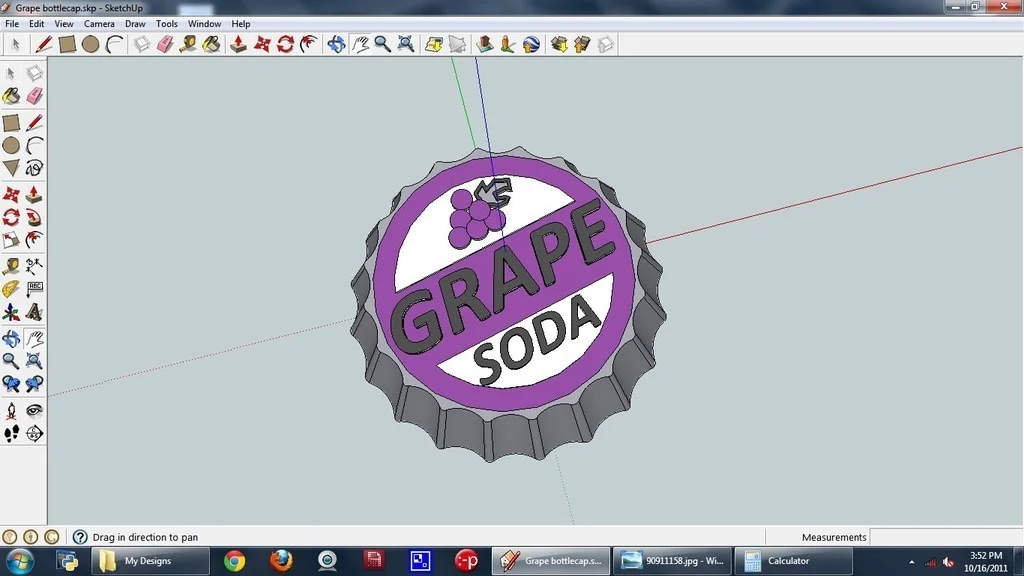The width and height of the screenshot is (1024, 576).
Task: Click the Offset tool in the top toolbar
Action: pos(309,44)
